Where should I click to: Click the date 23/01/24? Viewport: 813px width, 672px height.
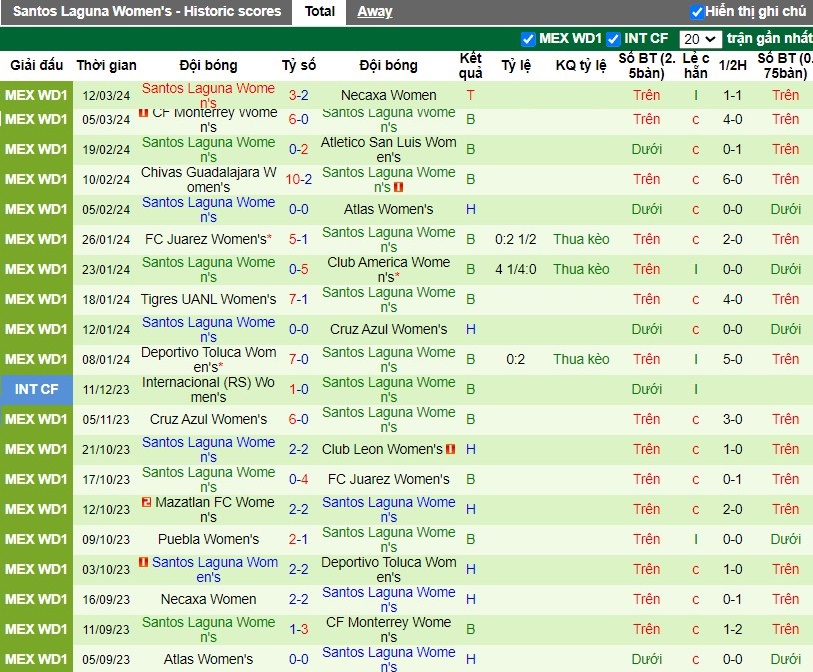point(106,269)
